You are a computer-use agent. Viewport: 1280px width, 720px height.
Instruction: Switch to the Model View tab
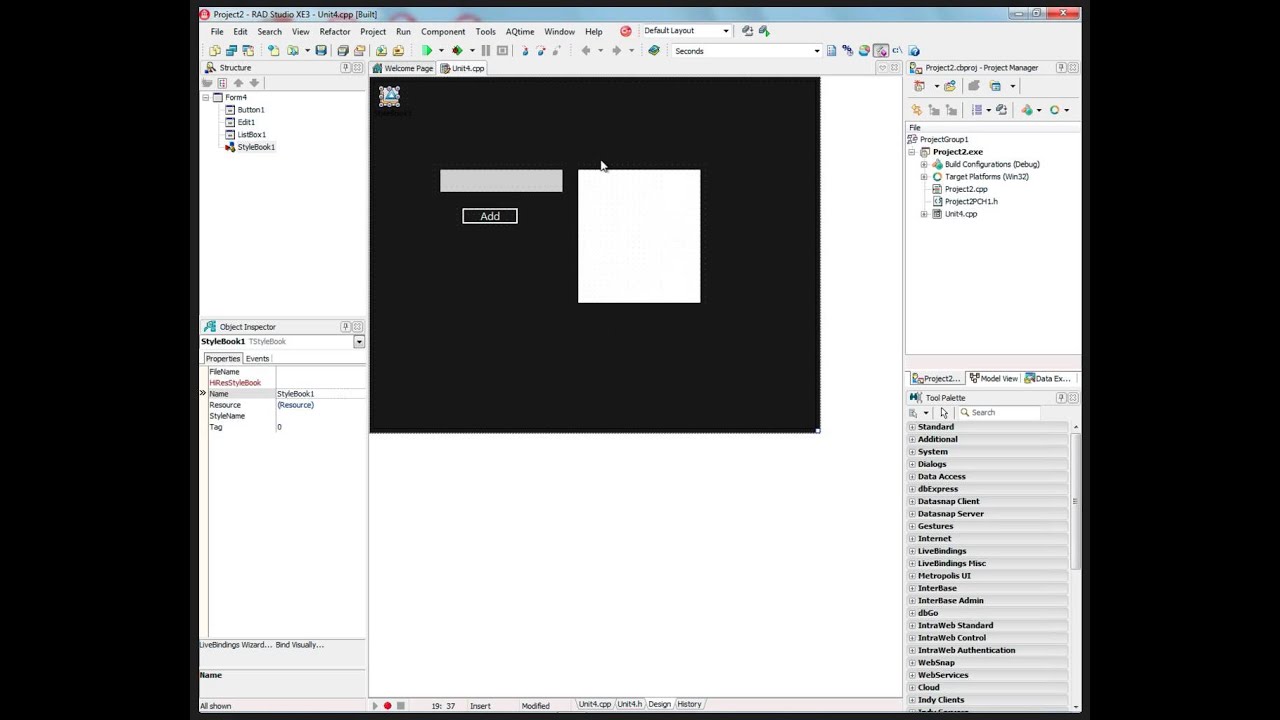(994, 378)
